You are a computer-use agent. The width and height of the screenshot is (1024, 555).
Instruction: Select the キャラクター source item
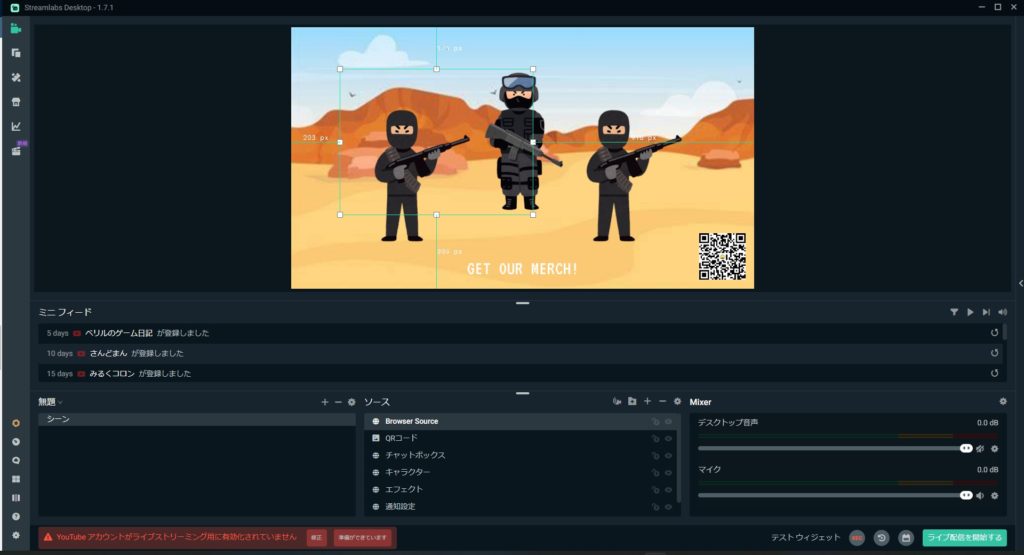pyautogui.click(x=408, y=473)
